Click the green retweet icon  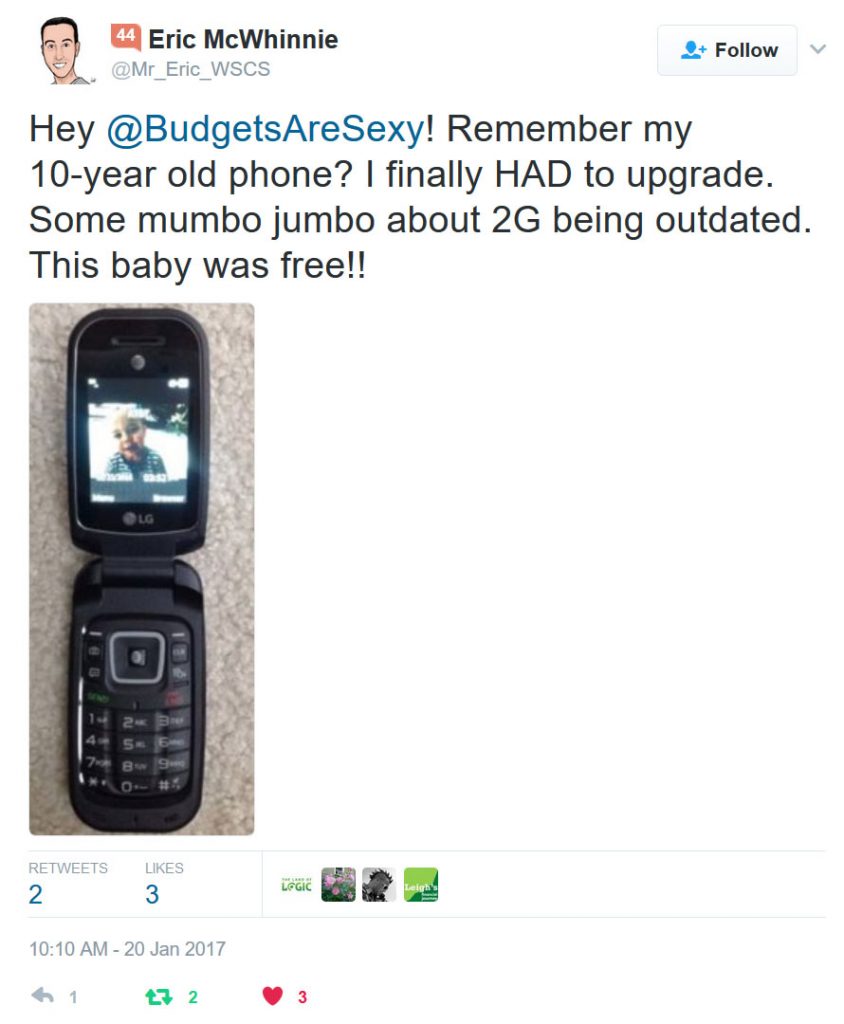coord(158,996)
